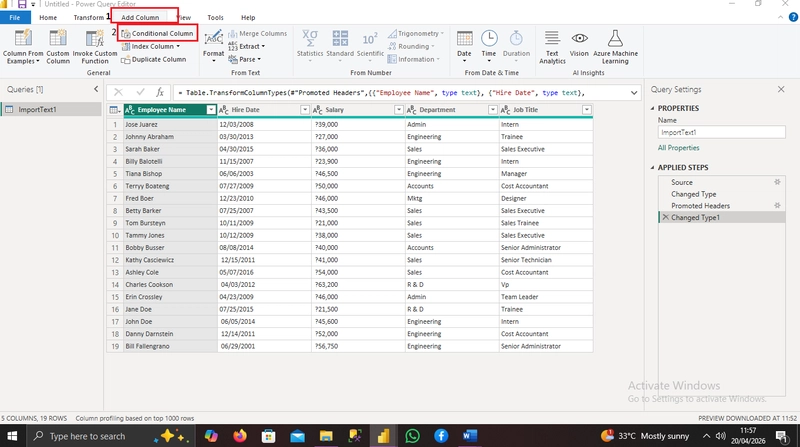Screen dimensions: 800x447
Task: Open Firefox from the taskbar
Action: coord(240,436)
